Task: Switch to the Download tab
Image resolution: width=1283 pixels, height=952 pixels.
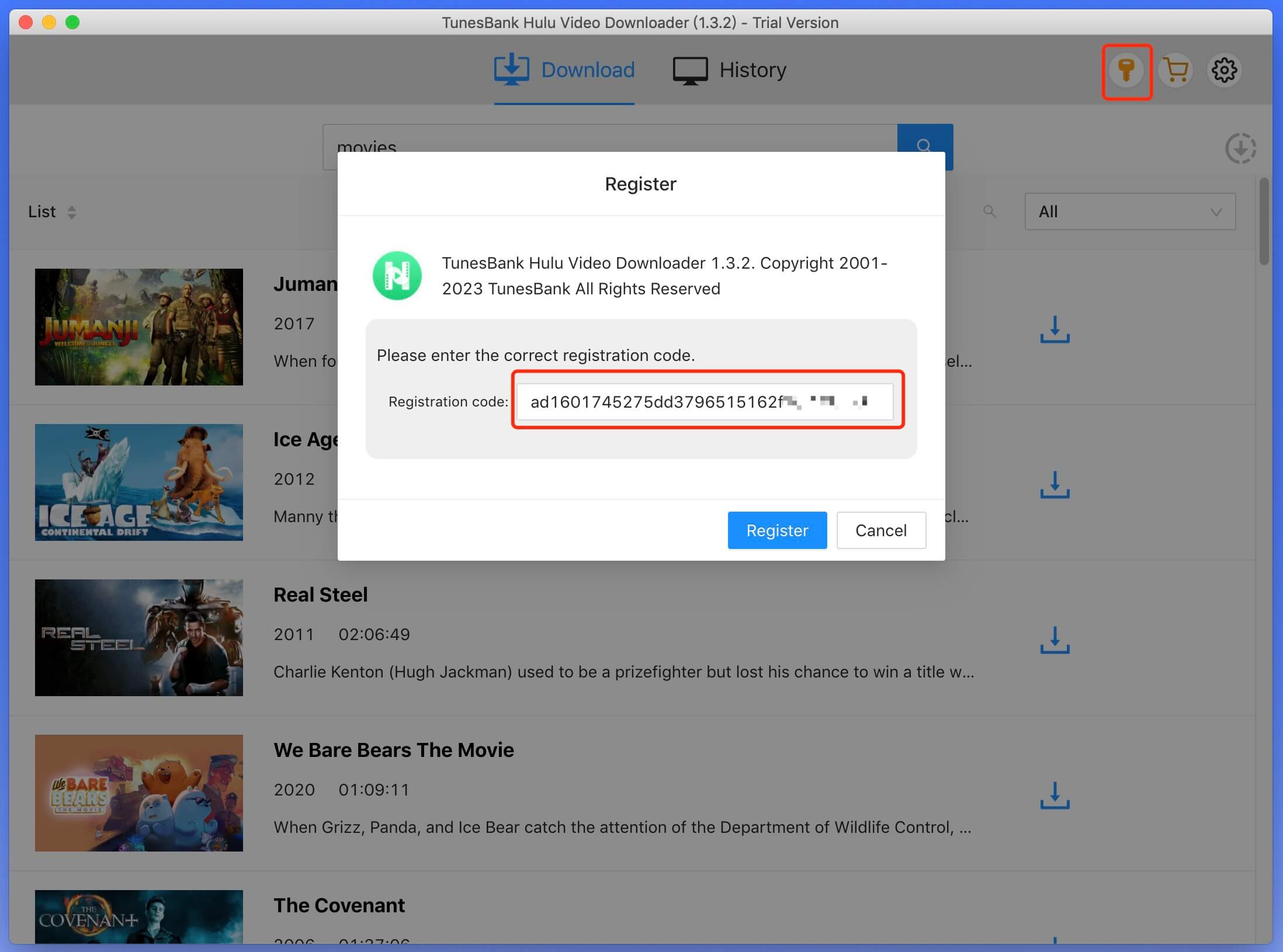Action: [x=564, y=70]
